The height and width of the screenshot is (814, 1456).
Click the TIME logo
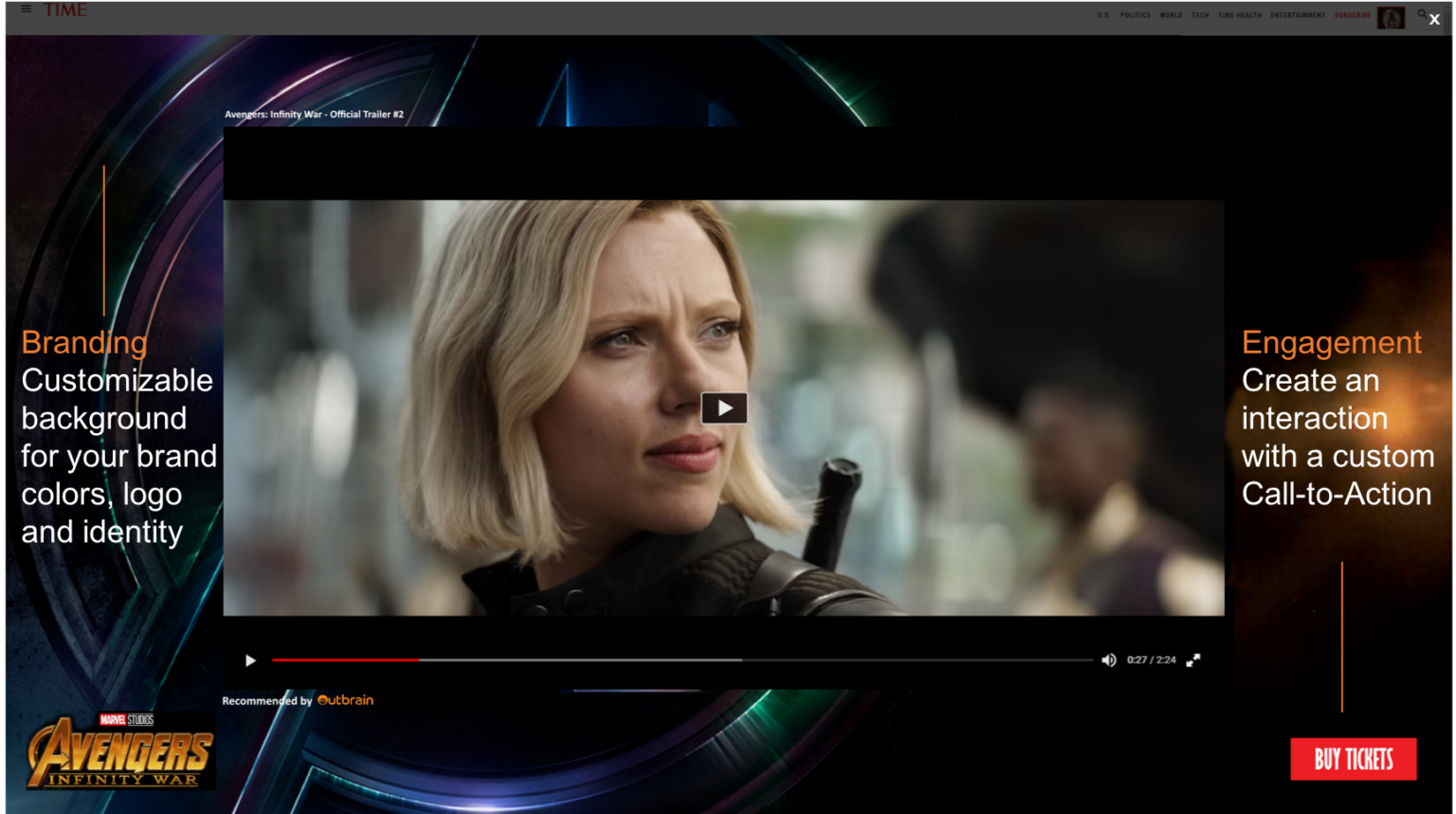pyautogui.click(x=66, y=10)
